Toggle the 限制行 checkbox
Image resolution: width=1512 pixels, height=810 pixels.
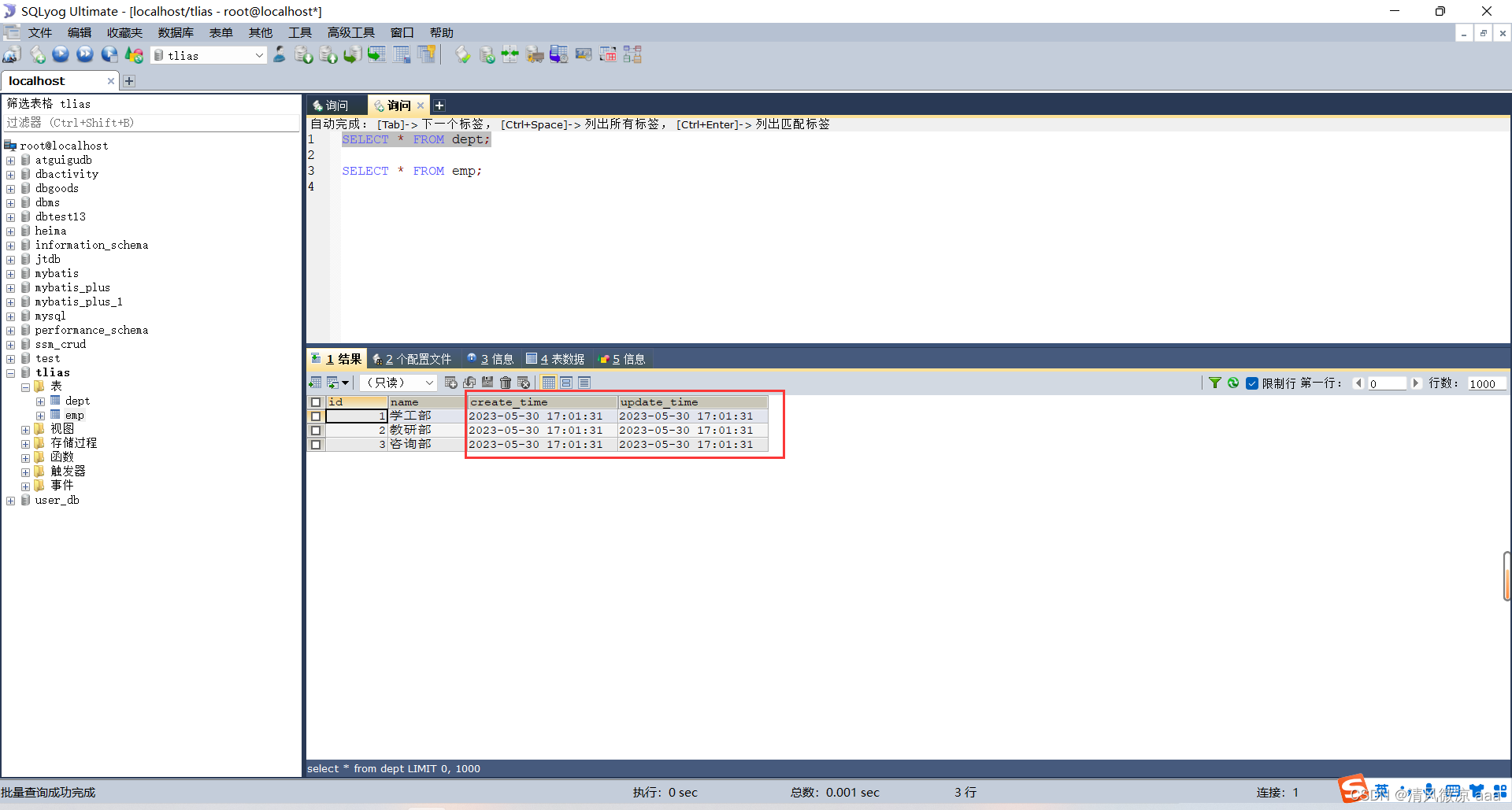(1252, 383)
